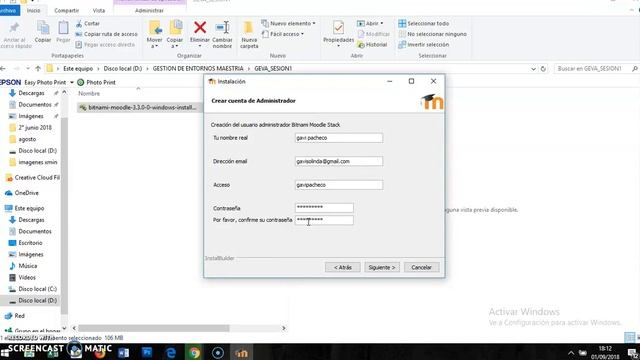The image size is (640, 360).
Task: Open Edge browser from the taskbar
Action: 171,352
